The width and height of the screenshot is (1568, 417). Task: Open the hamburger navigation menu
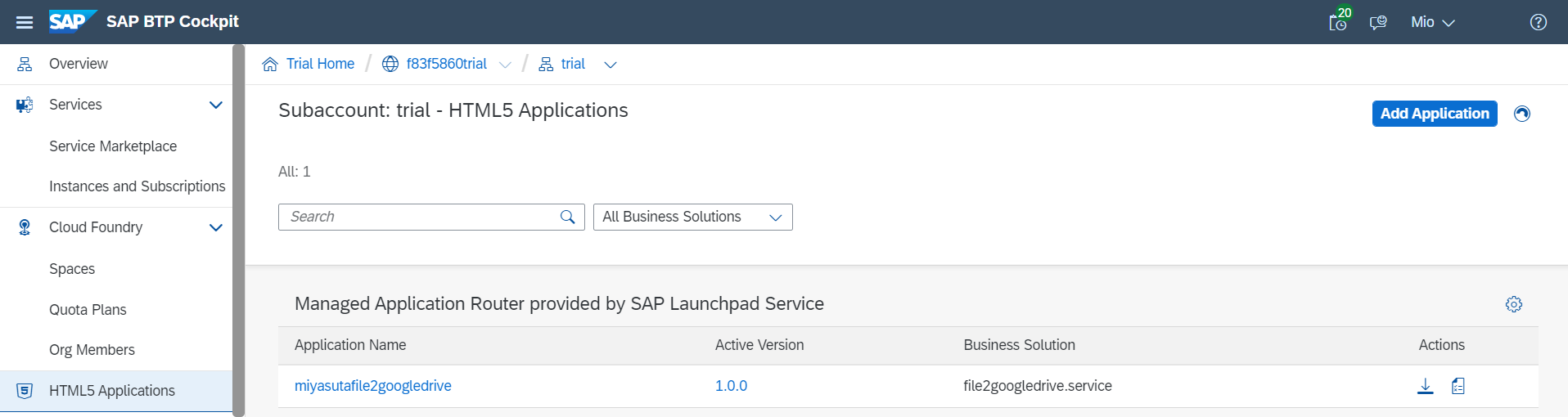coord(25,22)
